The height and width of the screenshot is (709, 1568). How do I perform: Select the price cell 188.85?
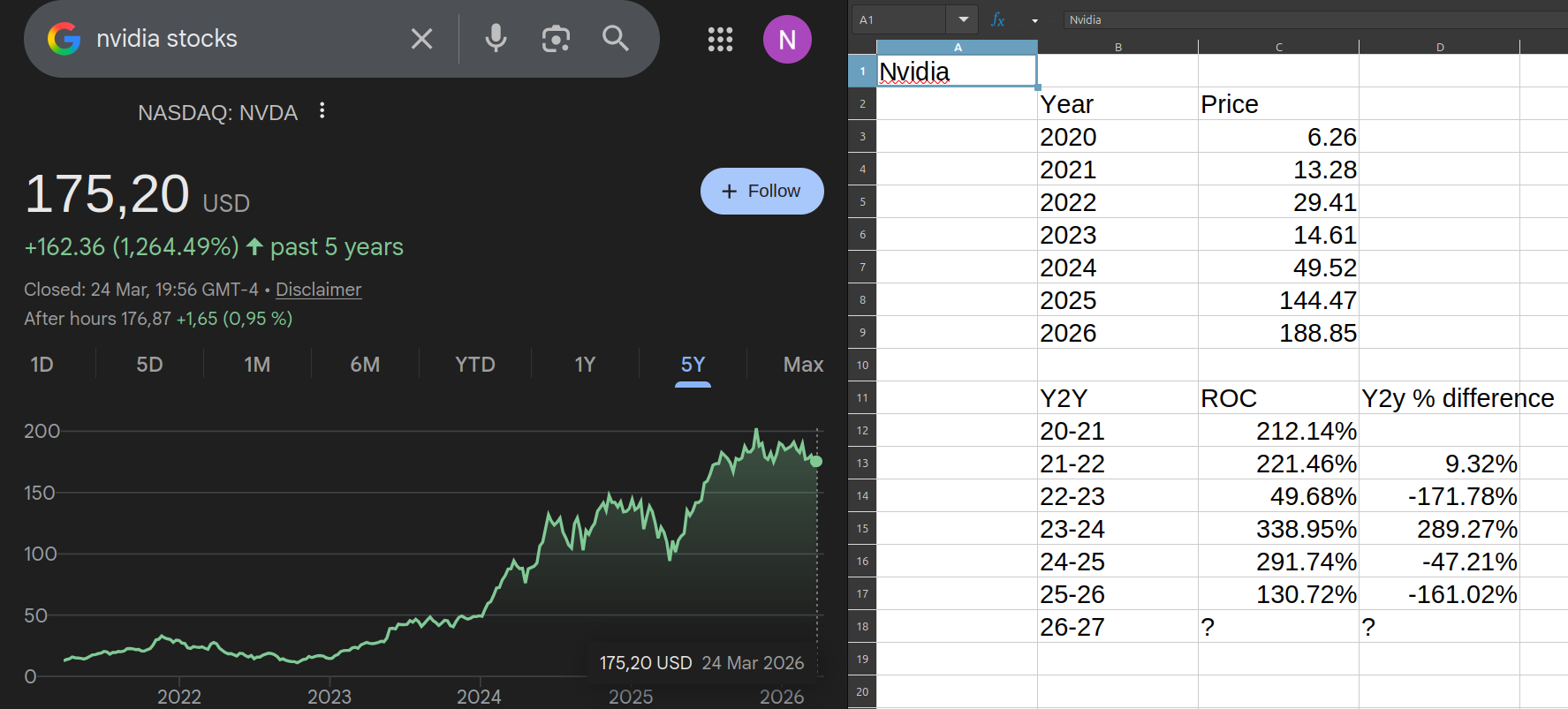point(1278,332)
